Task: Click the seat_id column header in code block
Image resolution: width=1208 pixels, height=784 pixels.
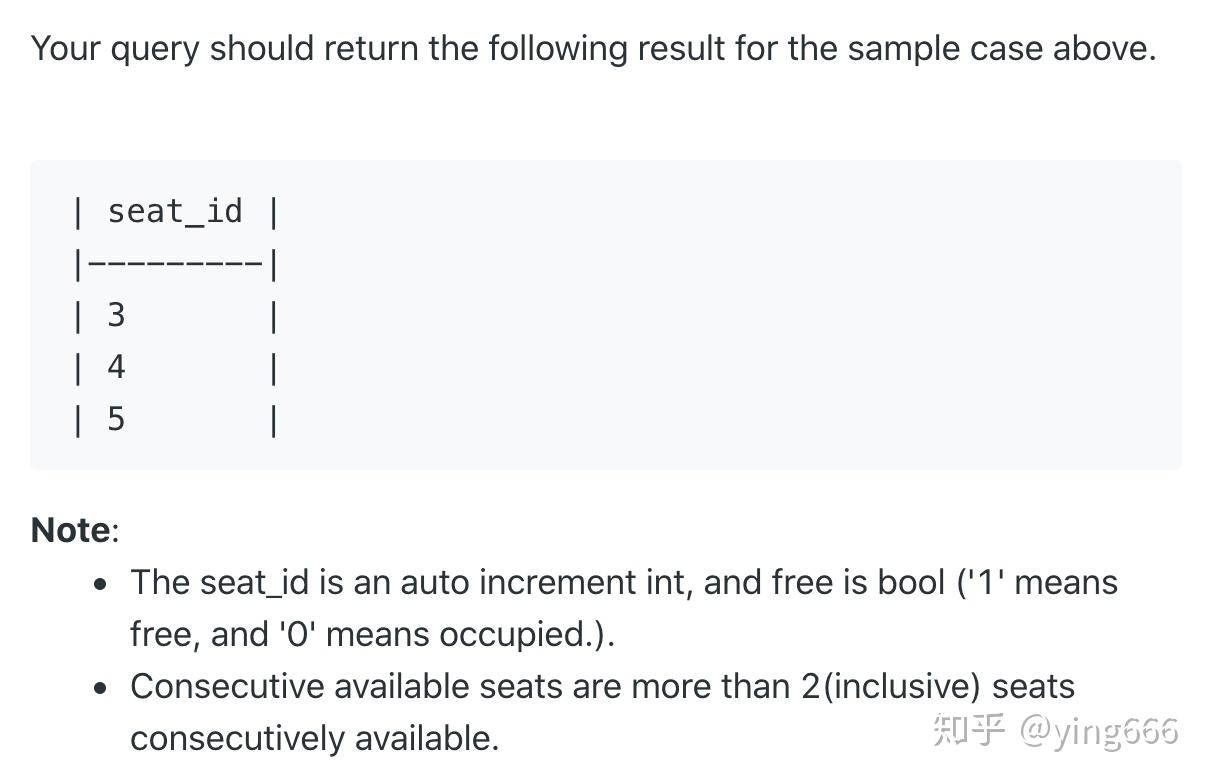Action: pyautogui.click(x=175, y=212)
